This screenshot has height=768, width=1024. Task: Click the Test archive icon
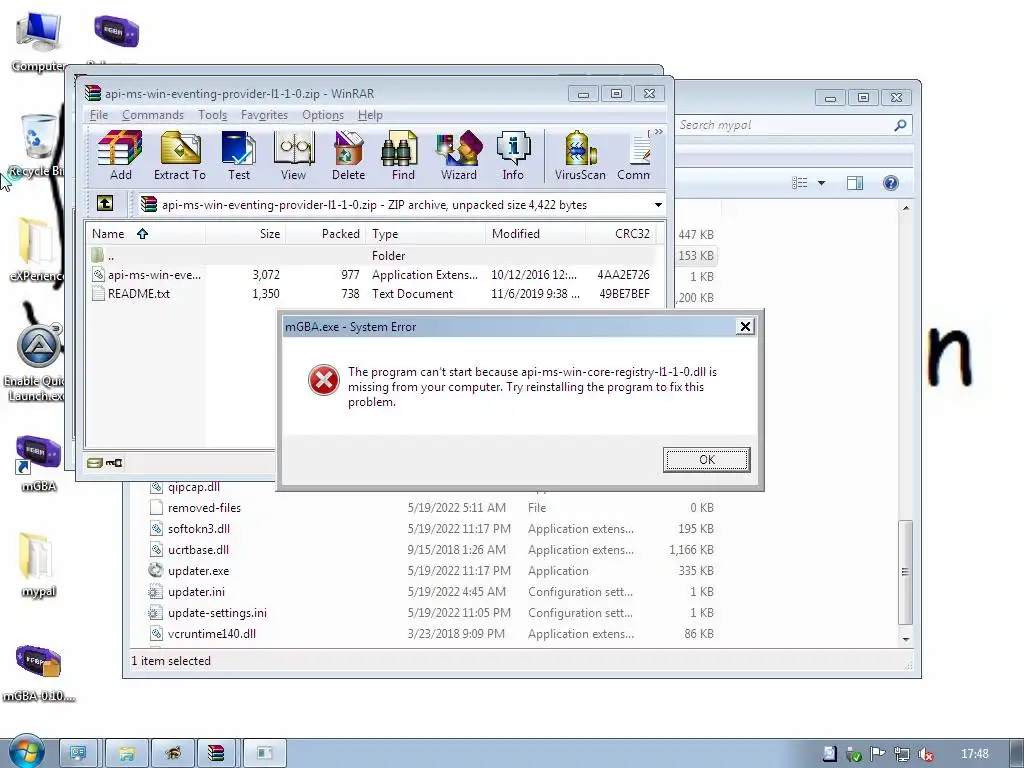coord(238,155)
